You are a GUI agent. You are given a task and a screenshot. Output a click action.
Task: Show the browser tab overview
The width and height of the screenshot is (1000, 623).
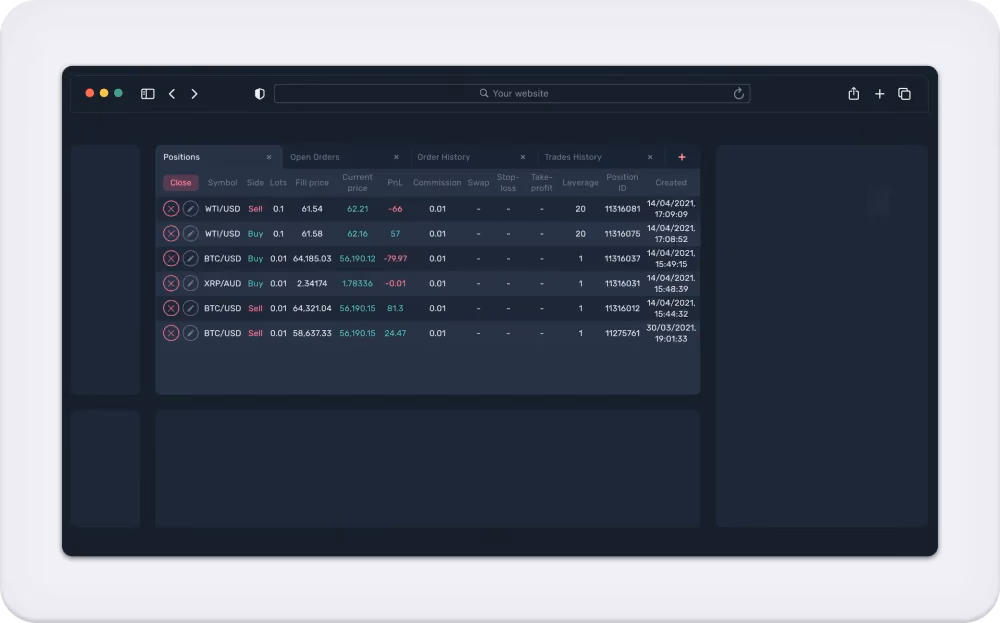tap(904, 94)
